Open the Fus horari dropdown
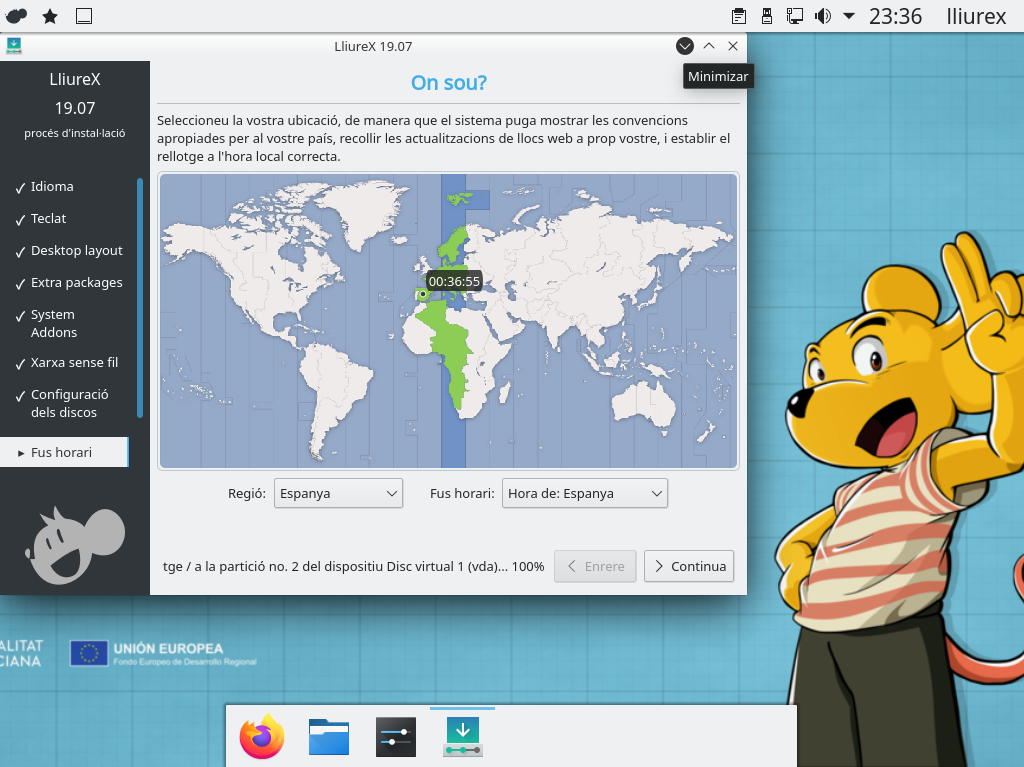This screenshot has width=1024, height=767. (x=584, y=493)
